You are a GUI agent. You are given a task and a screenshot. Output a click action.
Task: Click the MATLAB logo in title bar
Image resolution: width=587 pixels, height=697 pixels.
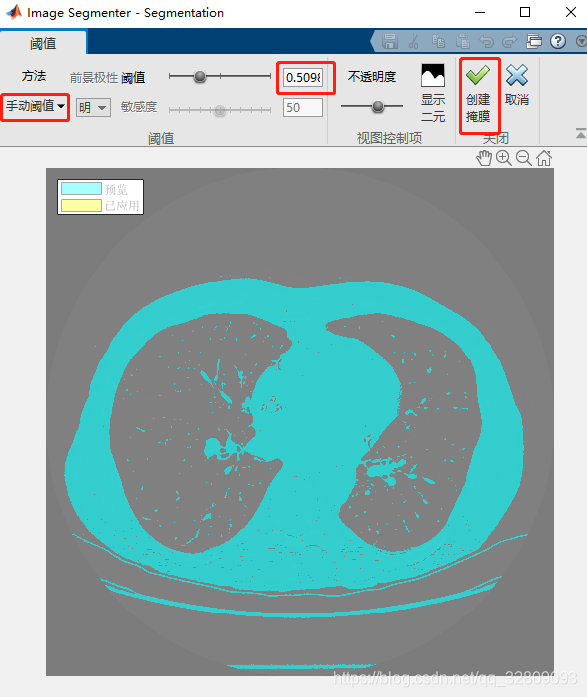click(14, 12)
